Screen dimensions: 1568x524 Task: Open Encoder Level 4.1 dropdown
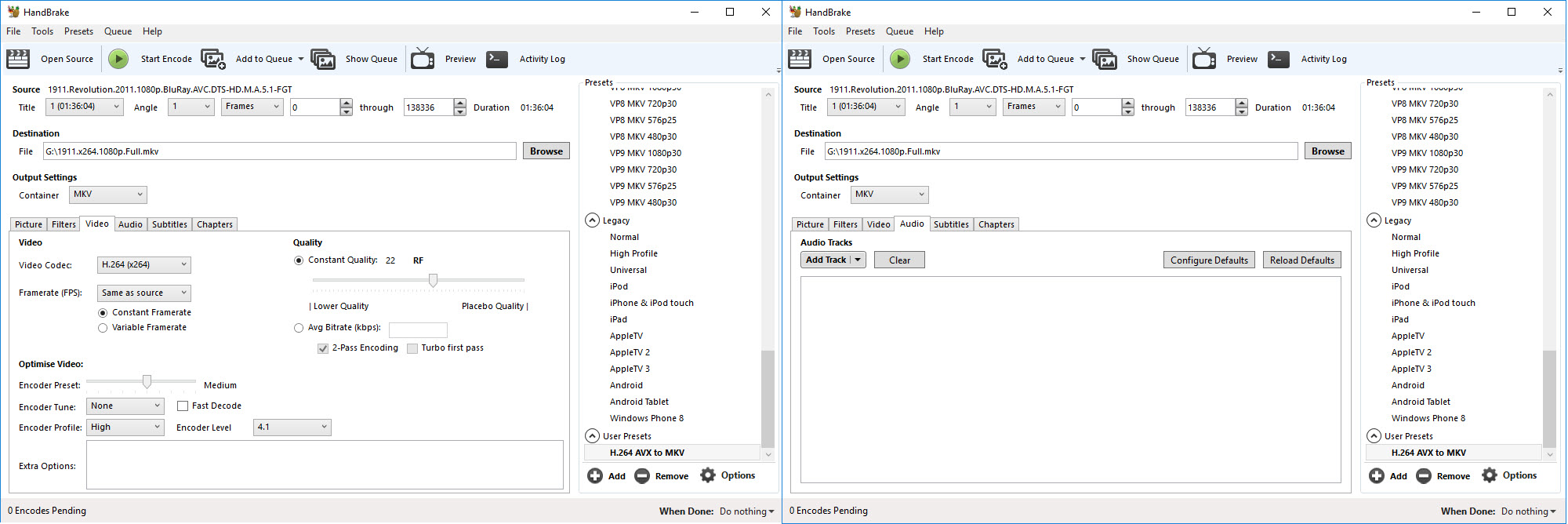[292, 428]
